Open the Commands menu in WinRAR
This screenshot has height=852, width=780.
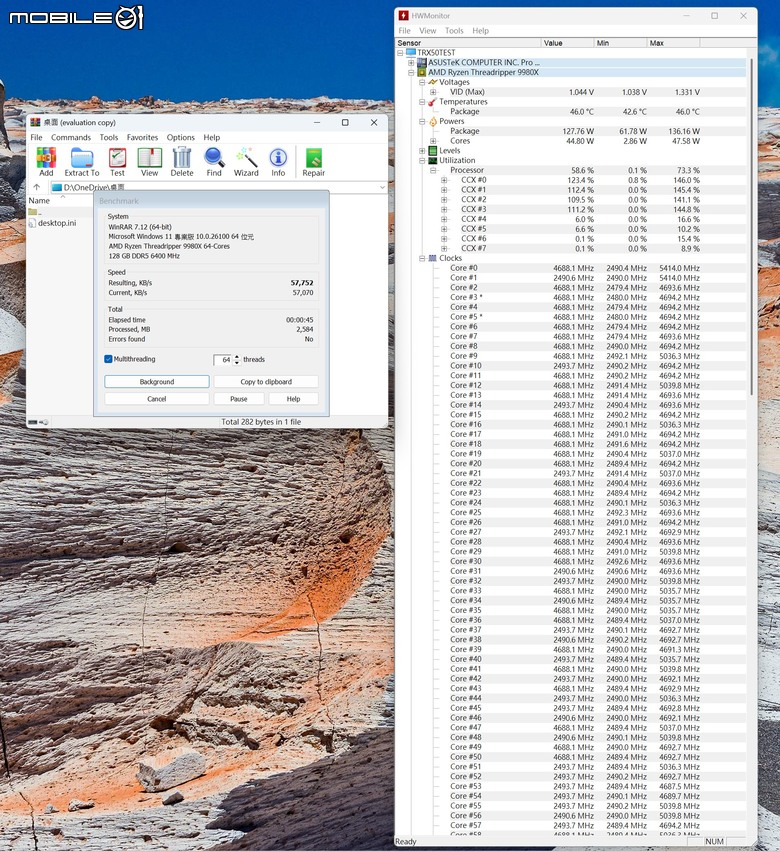click(x=71, y=137)
